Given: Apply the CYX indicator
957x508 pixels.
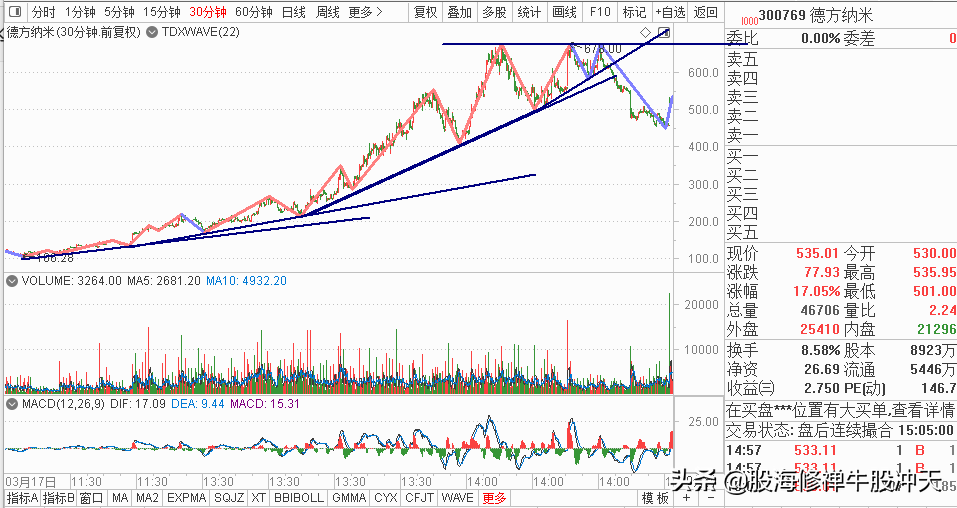Looking at the screenshot, I should tap(386, 498).
